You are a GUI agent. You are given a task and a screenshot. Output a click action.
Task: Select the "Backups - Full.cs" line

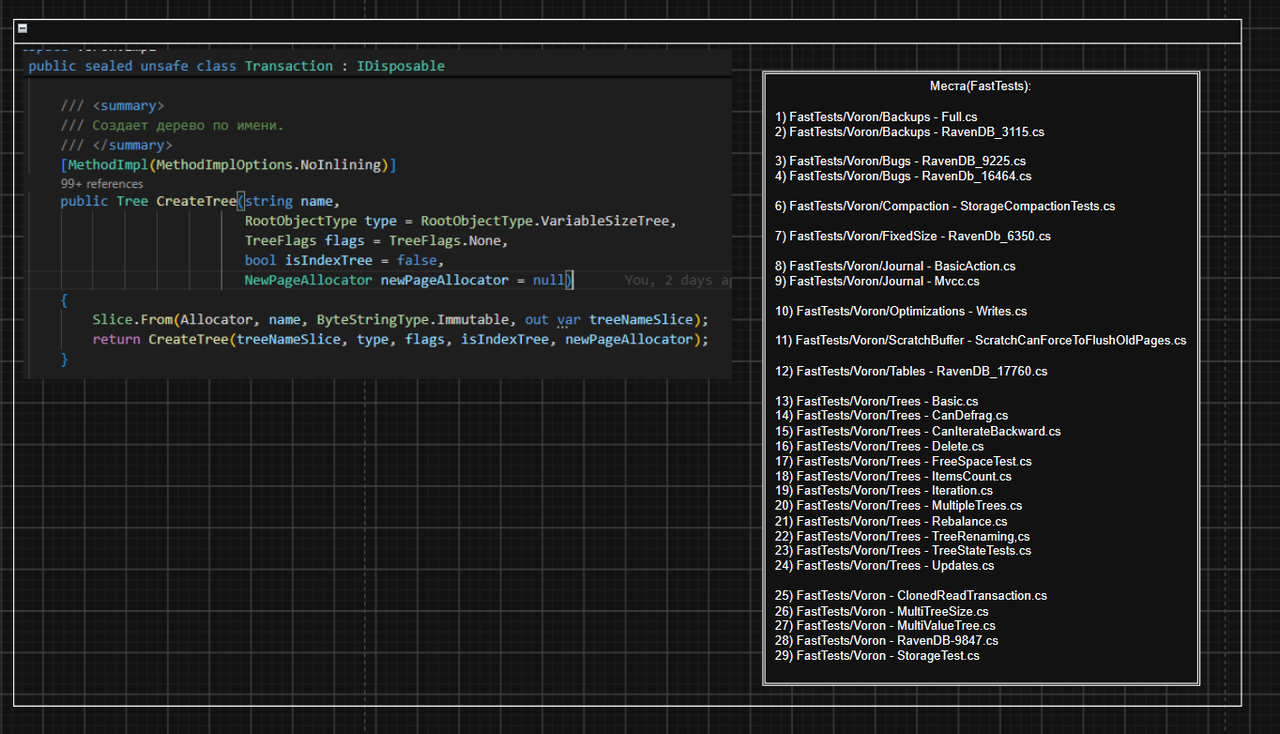pyautogui.click(x=876, y=117)
